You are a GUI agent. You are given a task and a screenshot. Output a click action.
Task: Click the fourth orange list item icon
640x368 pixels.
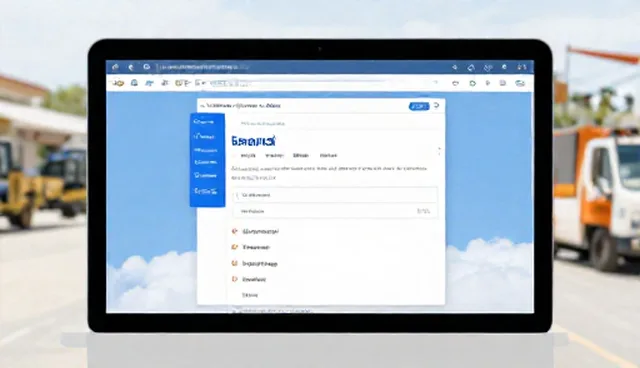235,279
